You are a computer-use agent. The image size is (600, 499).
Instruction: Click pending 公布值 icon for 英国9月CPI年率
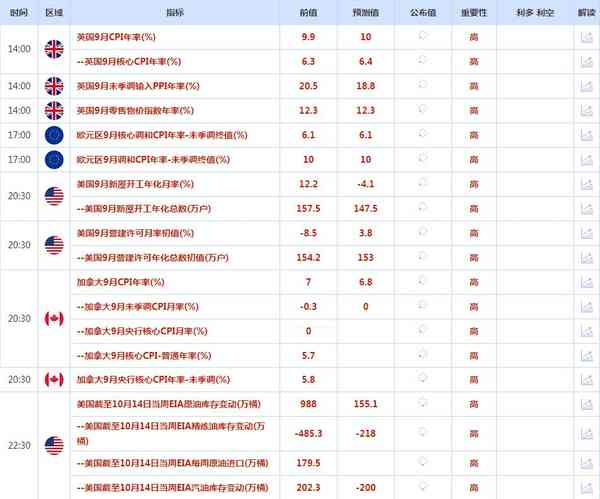pos(422,36)
